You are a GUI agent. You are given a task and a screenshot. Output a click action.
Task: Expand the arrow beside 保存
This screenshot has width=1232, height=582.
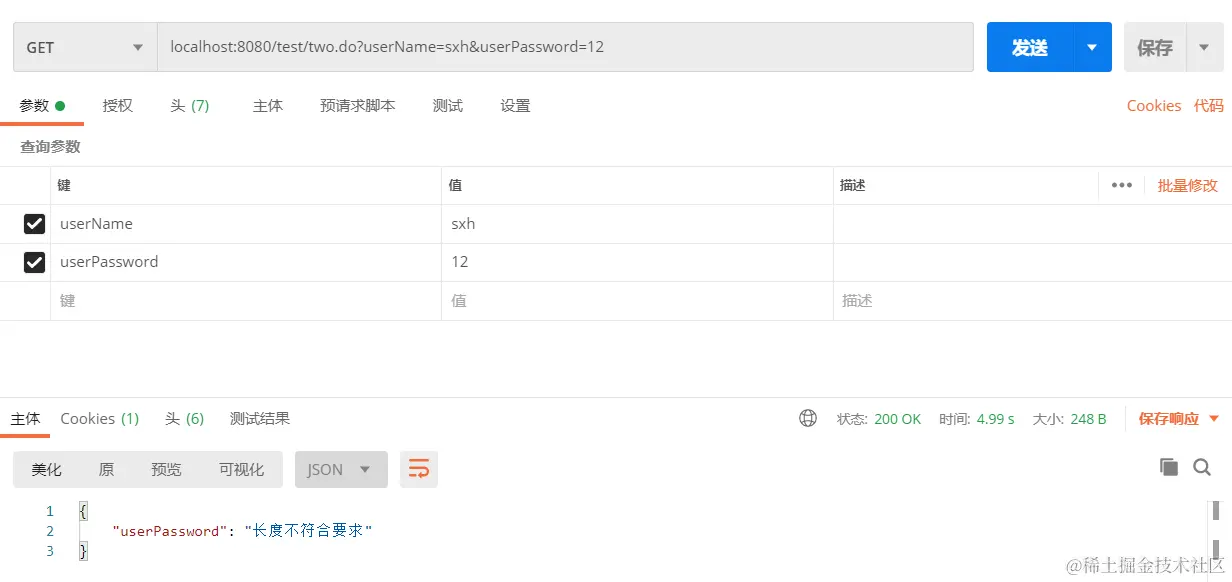1204,47
